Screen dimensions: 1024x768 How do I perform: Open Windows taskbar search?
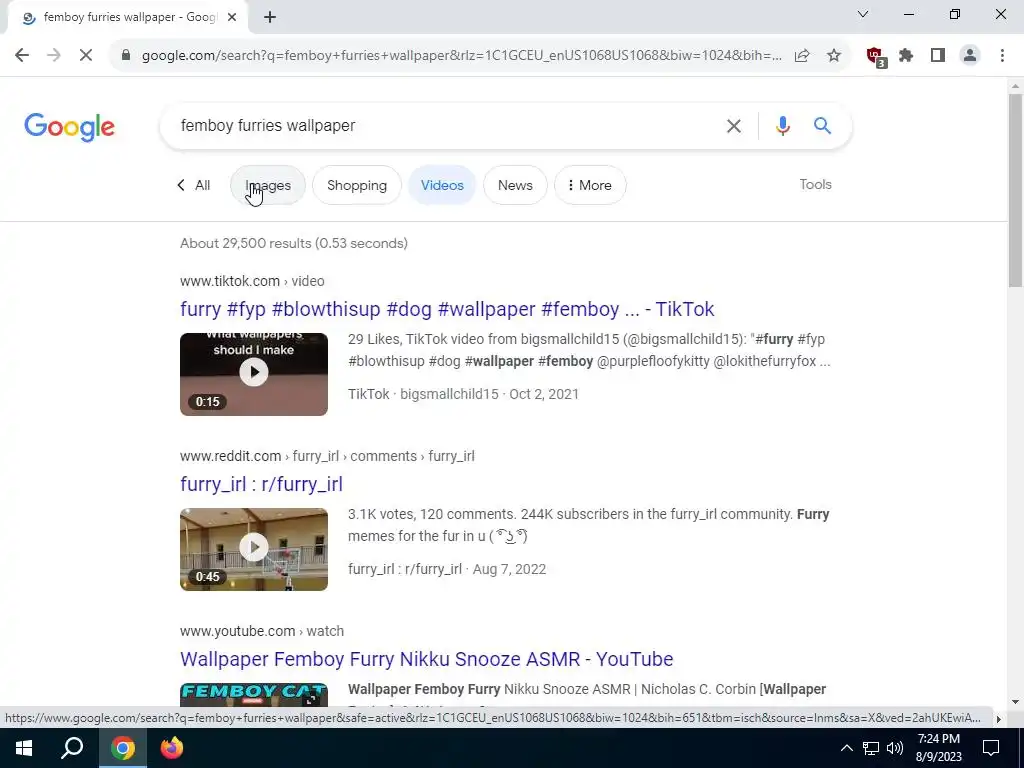[72, 748]
